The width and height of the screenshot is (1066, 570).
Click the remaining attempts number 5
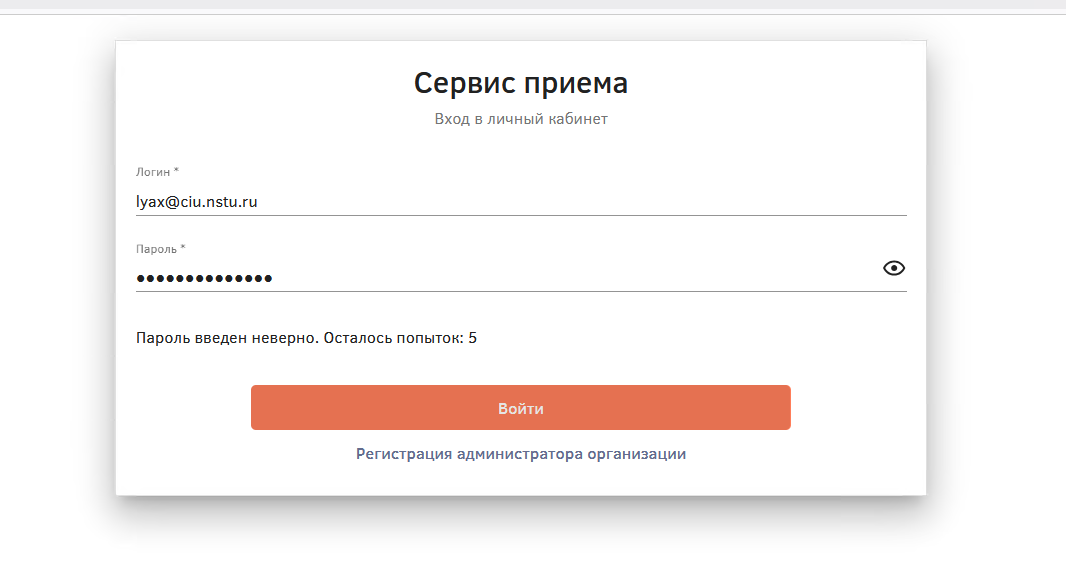pos(472,338)
